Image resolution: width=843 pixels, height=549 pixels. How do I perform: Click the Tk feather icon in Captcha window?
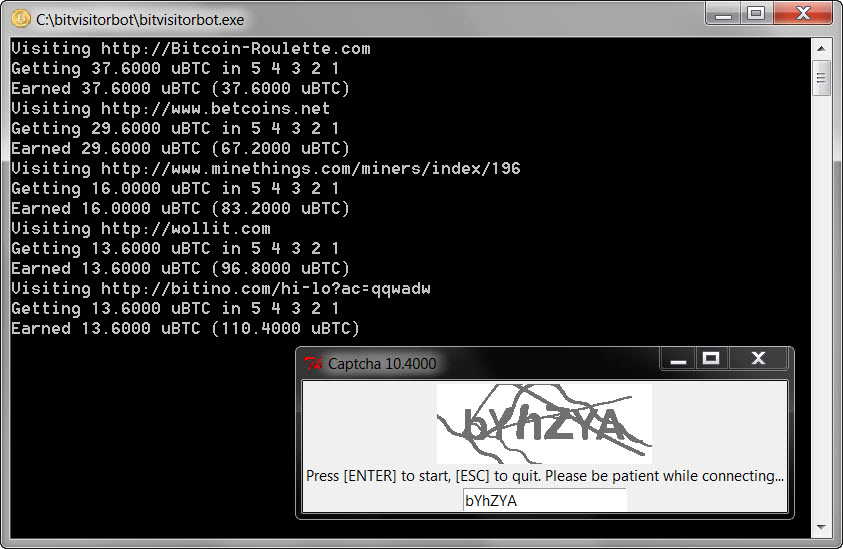click(313, 364)
